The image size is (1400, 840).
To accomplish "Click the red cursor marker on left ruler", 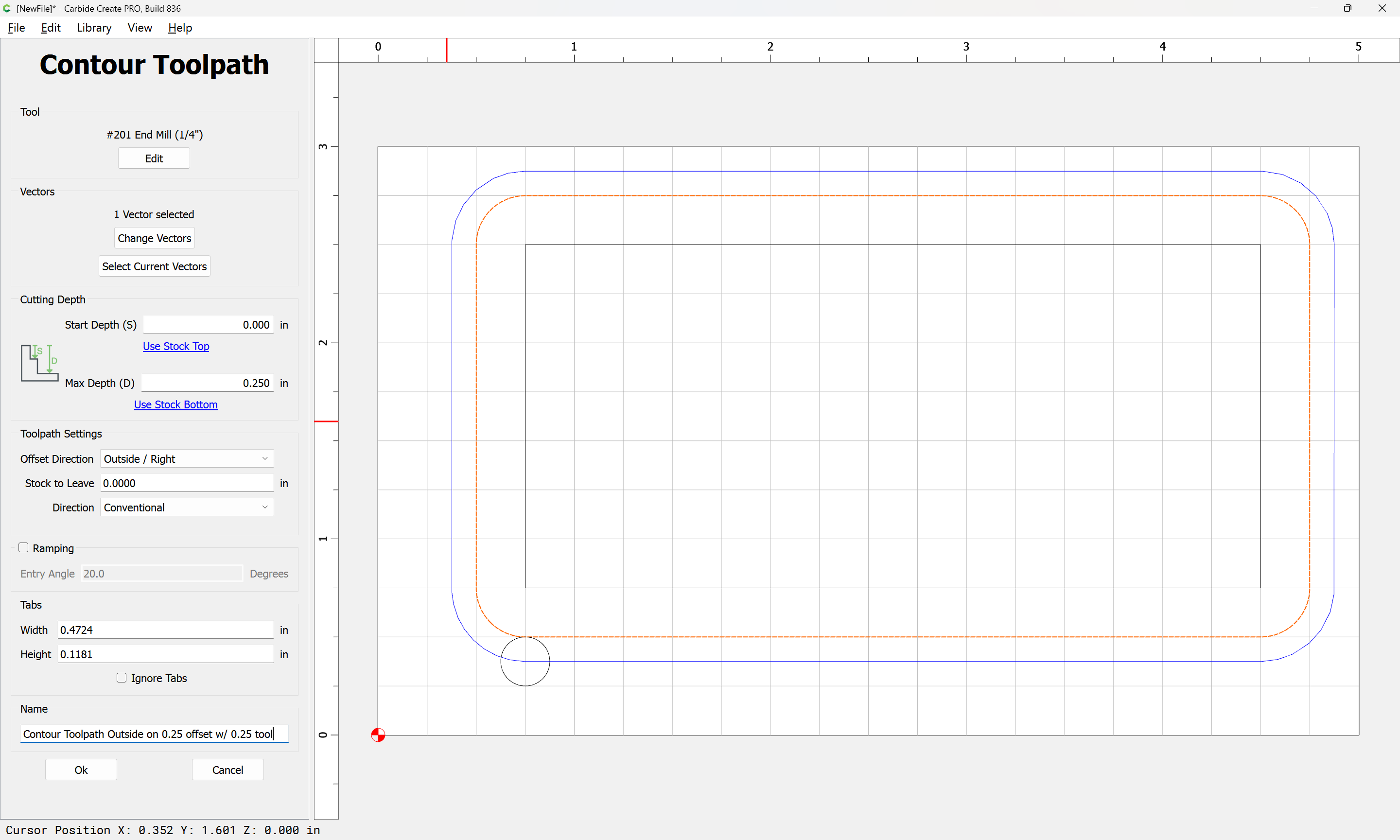I will point(326,421).
